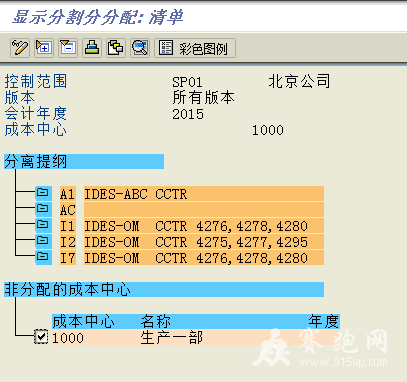The height and width of the screenshot is (382, 407).
Task: Click header cost center value 1000
Action: [x=268, y=130]
